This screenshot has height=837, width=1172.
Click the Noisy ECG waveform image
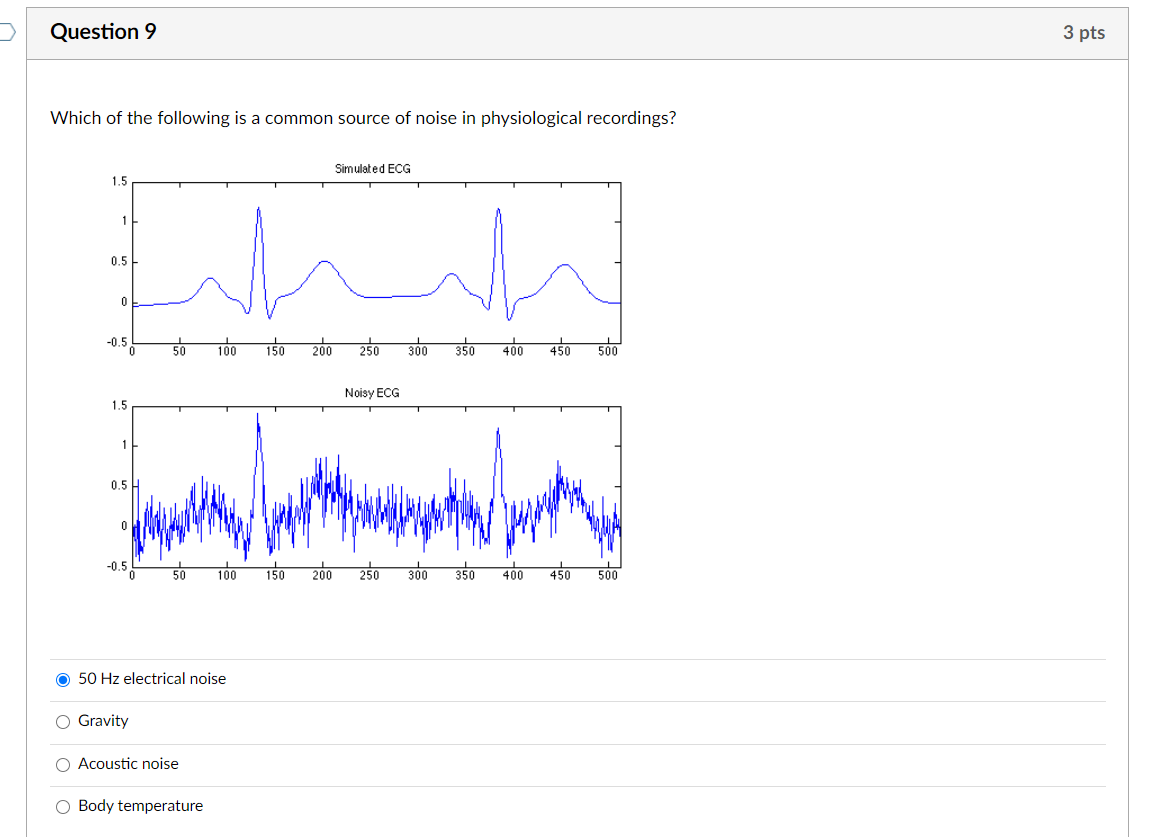pos(375,485)
